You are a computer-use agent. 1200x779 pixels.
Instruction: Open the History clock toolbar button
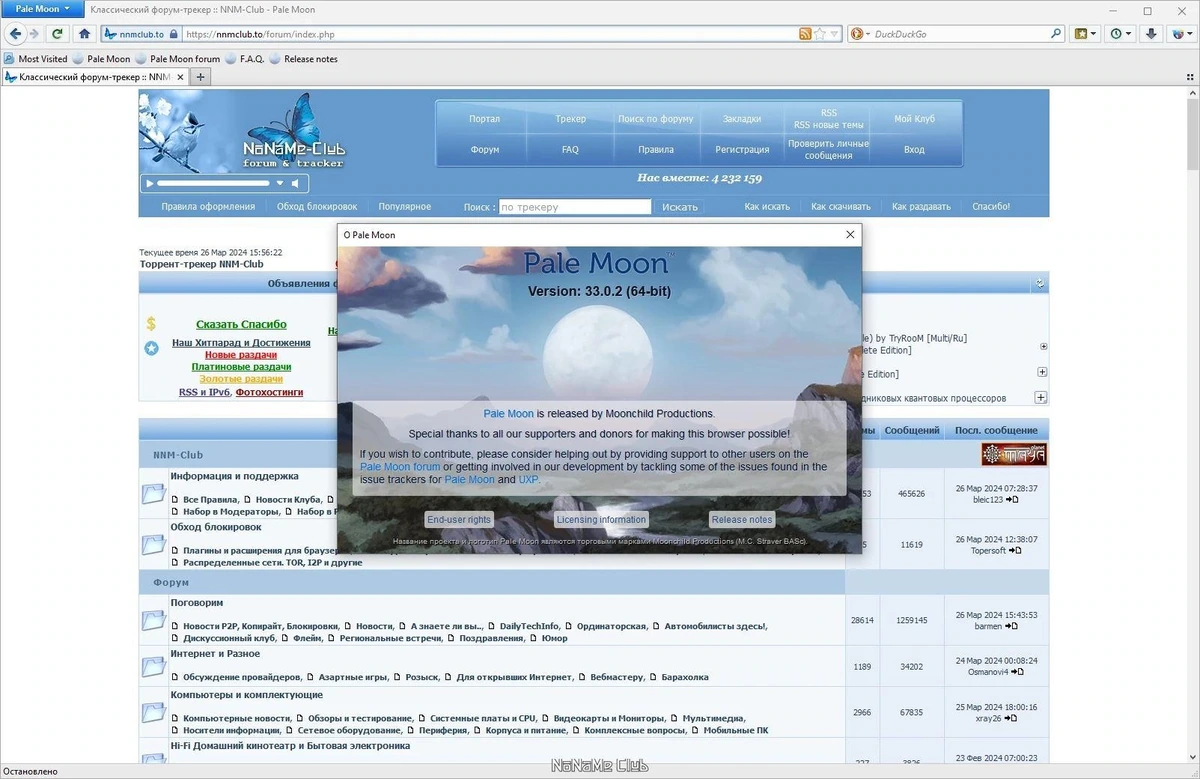[1120, 33]
